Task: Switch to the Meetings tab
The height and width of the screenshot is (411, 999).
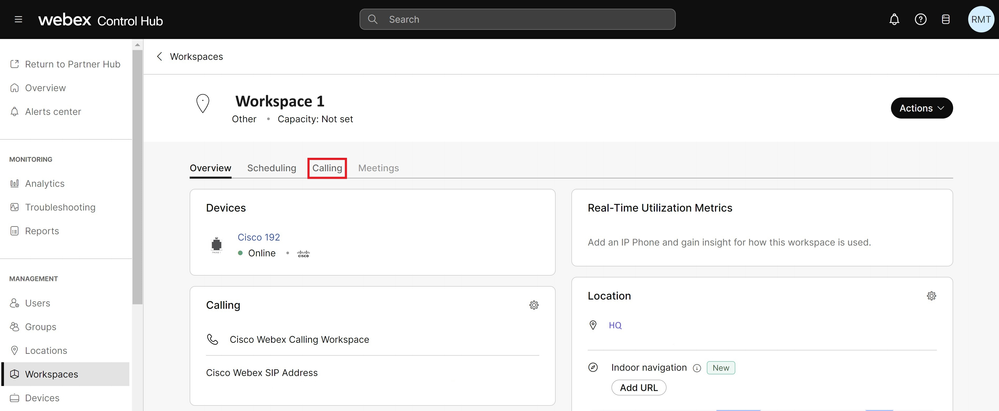Action: (x=378, y=168)
